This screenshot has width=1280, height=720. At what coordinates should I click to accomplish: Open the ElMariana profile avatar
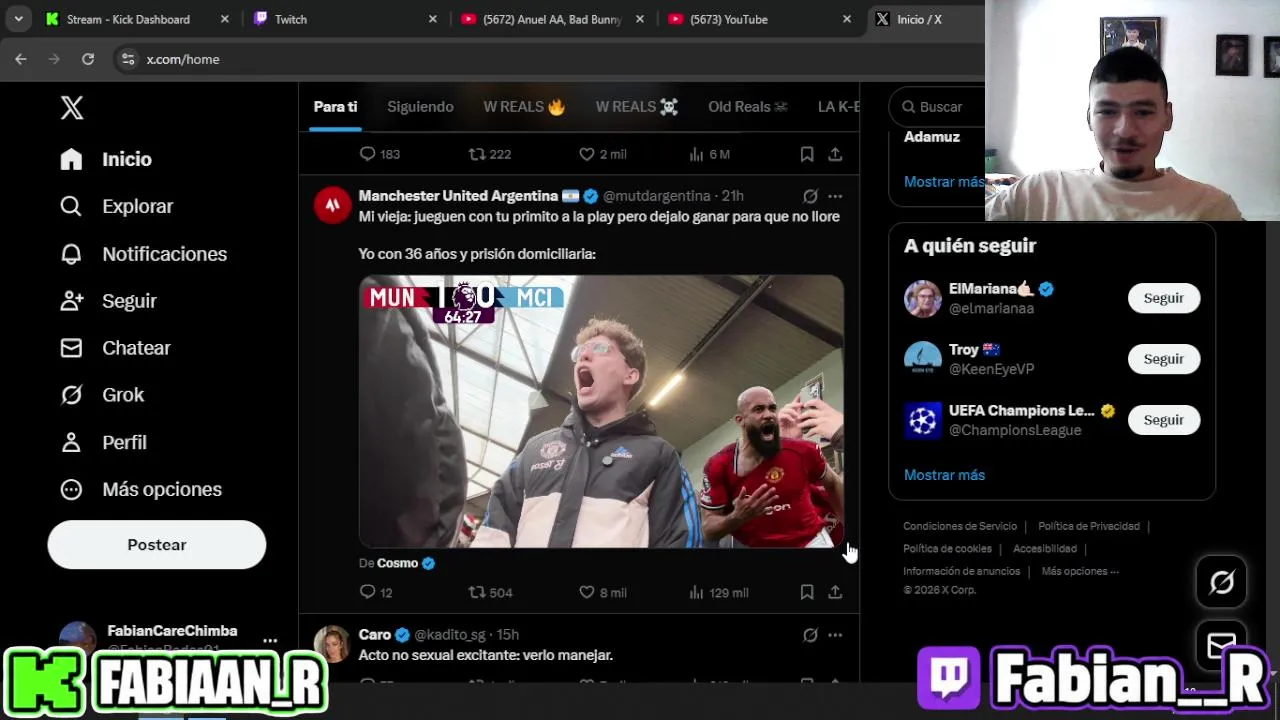(x=923, y=298)
